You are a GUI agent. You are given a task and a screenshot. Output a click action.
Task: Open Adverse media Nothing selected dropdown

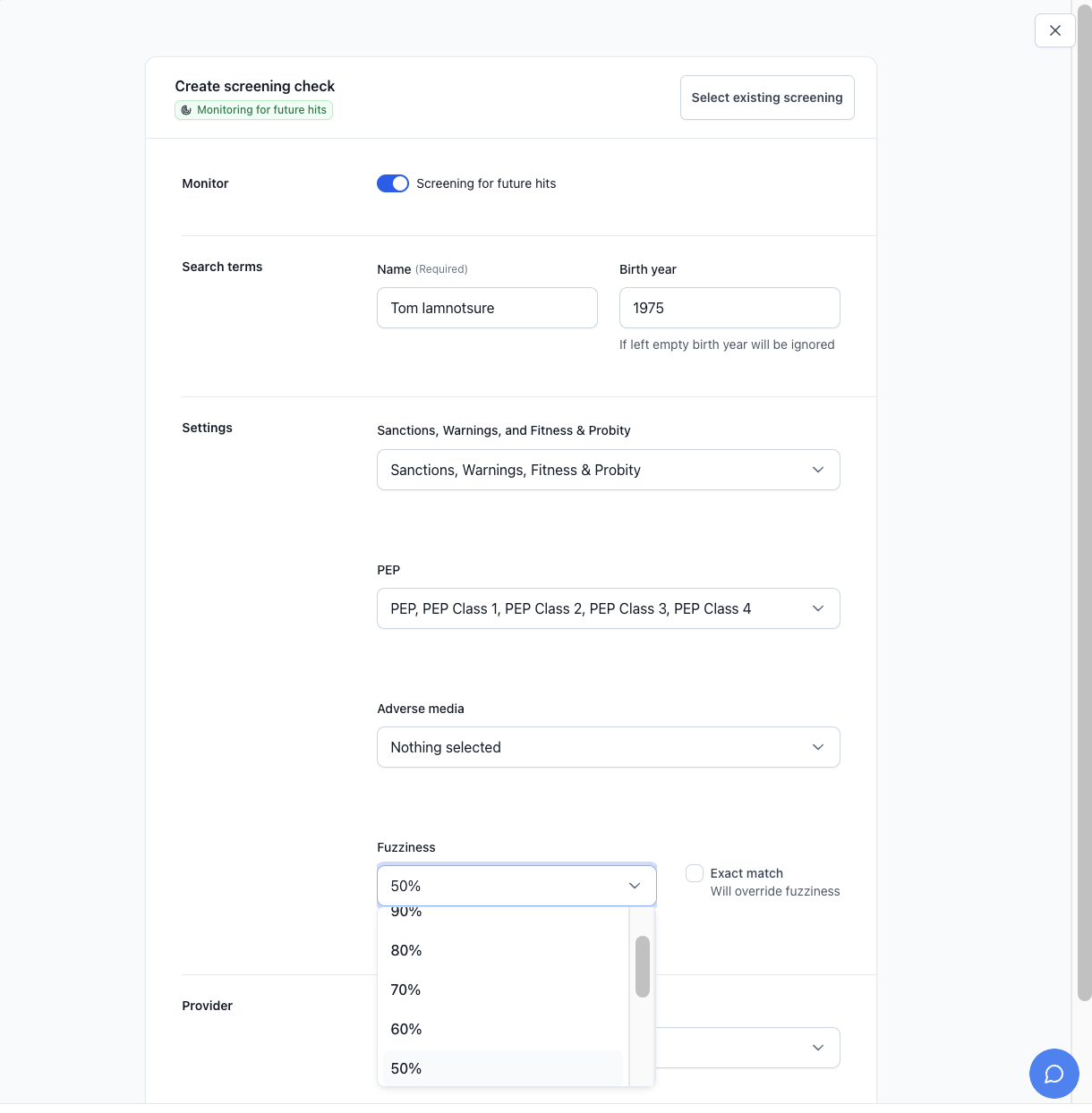608,747
